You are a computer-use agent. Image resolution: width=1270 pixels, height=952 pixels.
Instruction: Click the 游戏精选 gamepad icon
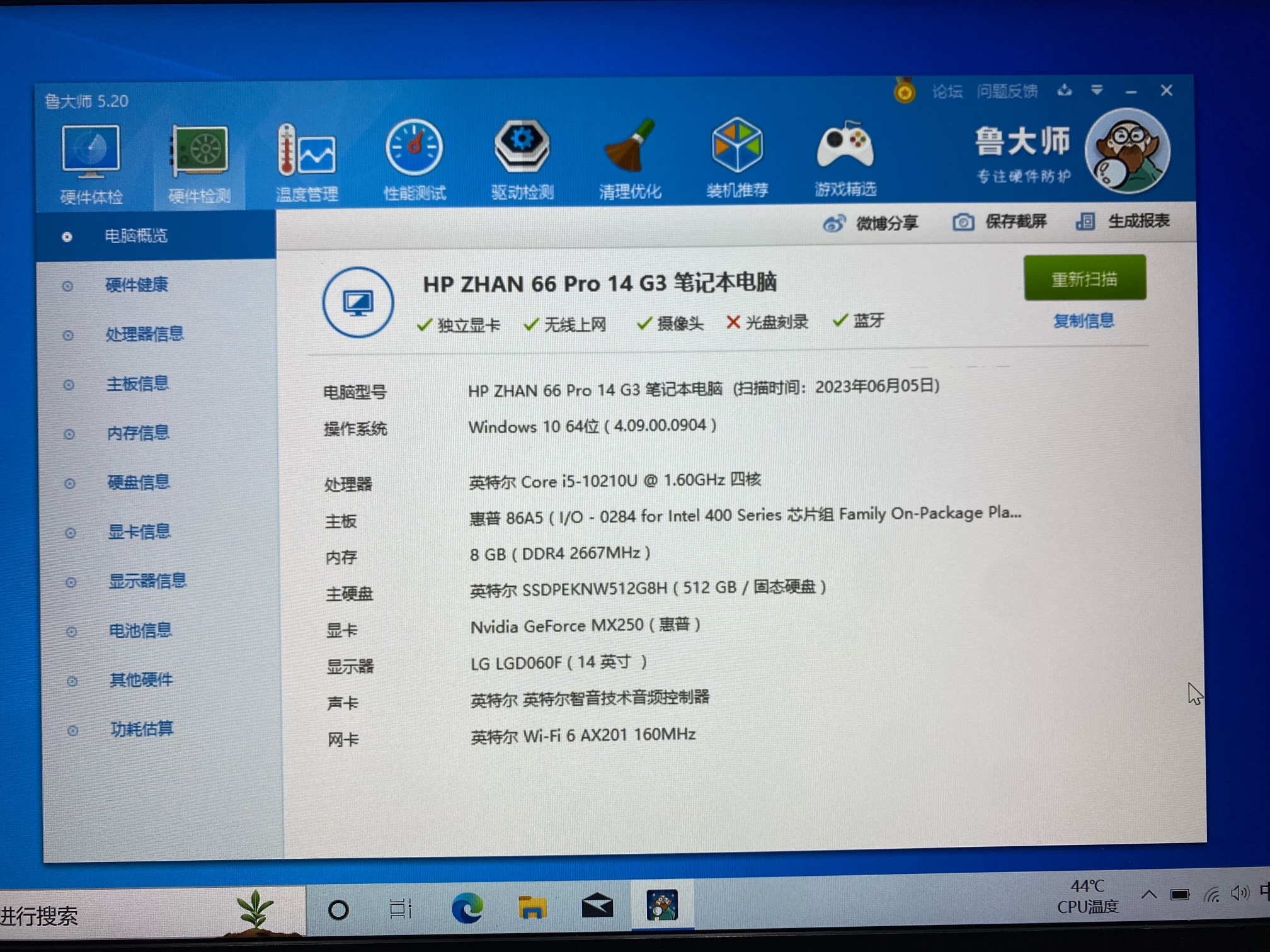tap(845, 147)
